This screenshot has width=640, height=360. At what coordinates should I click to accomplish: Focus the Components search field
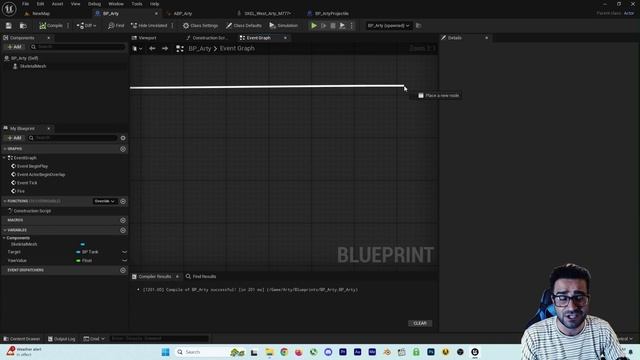(78, 47)
